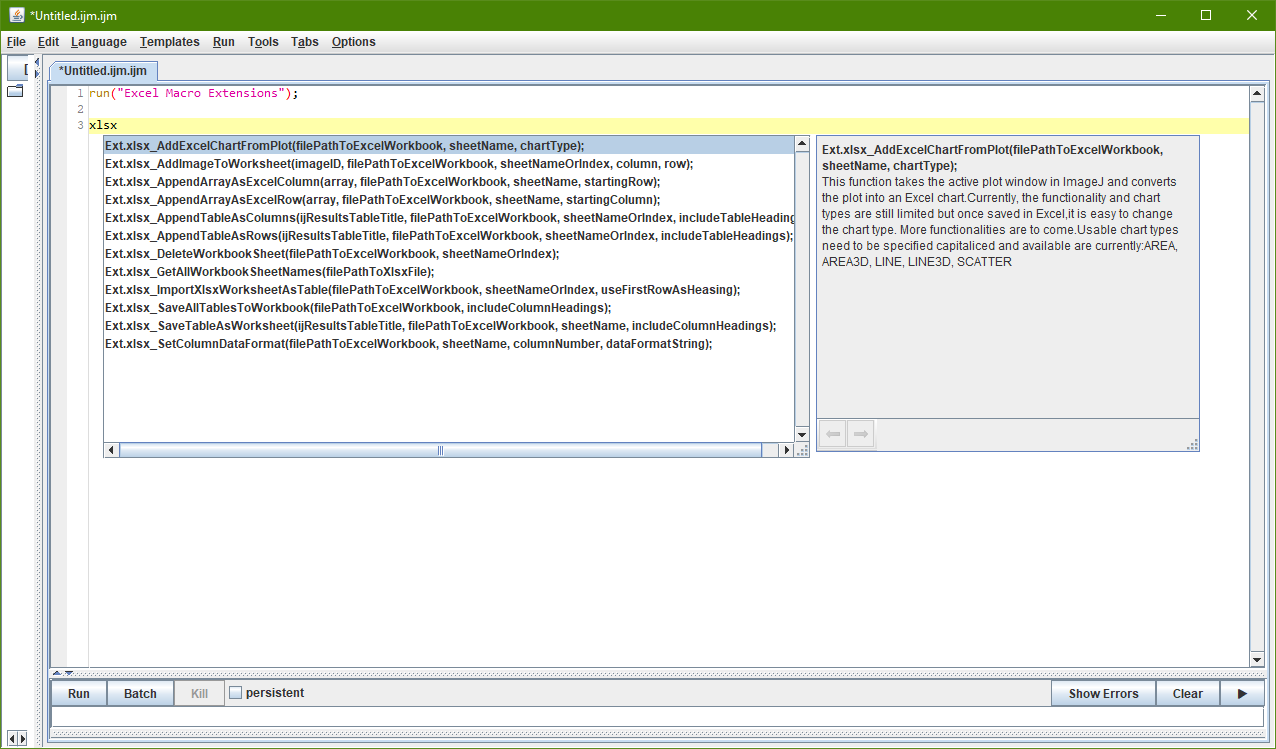Choose Ext.xlsx_SaveAllTablesToWorkbook suggestion
The height and width of the screenshot is (749, 1276).
[449, 307]
